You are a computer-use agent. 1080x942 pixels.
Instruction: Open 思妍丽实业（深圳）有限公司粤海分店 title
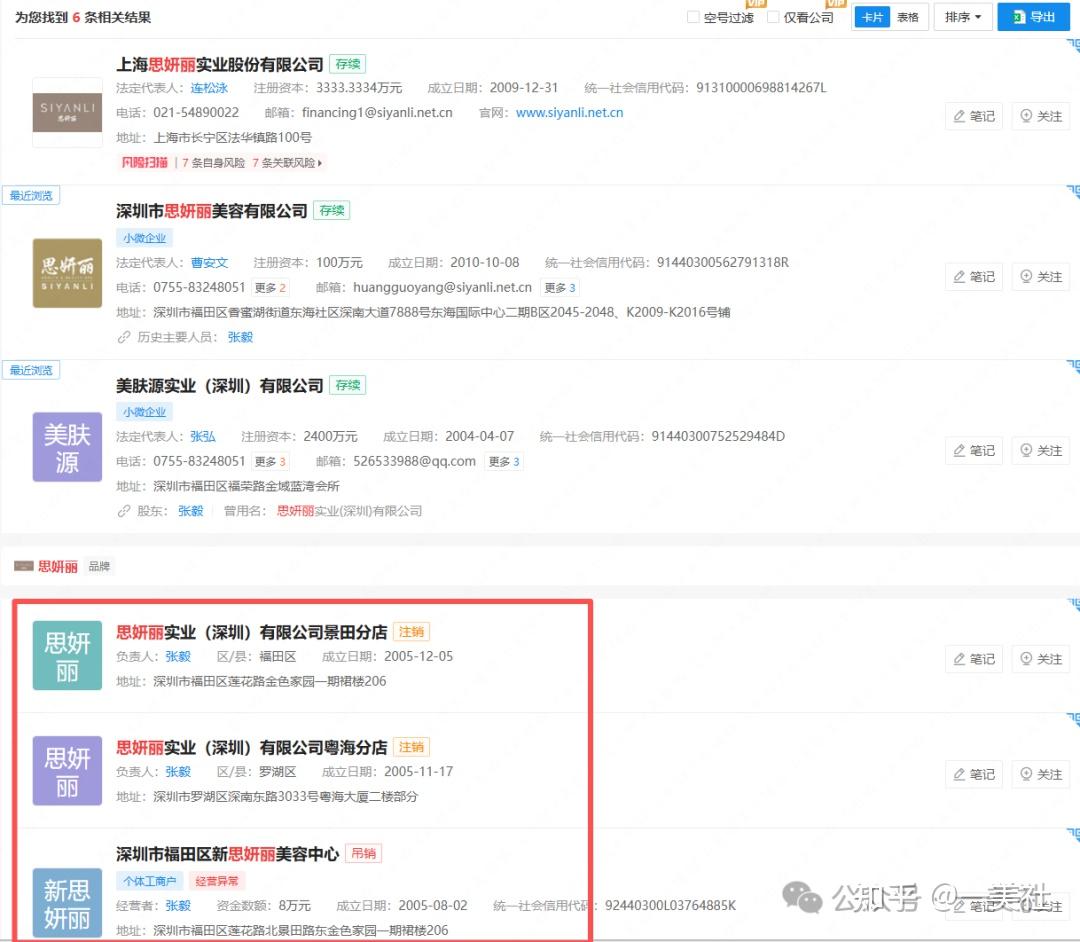point(251,747)
